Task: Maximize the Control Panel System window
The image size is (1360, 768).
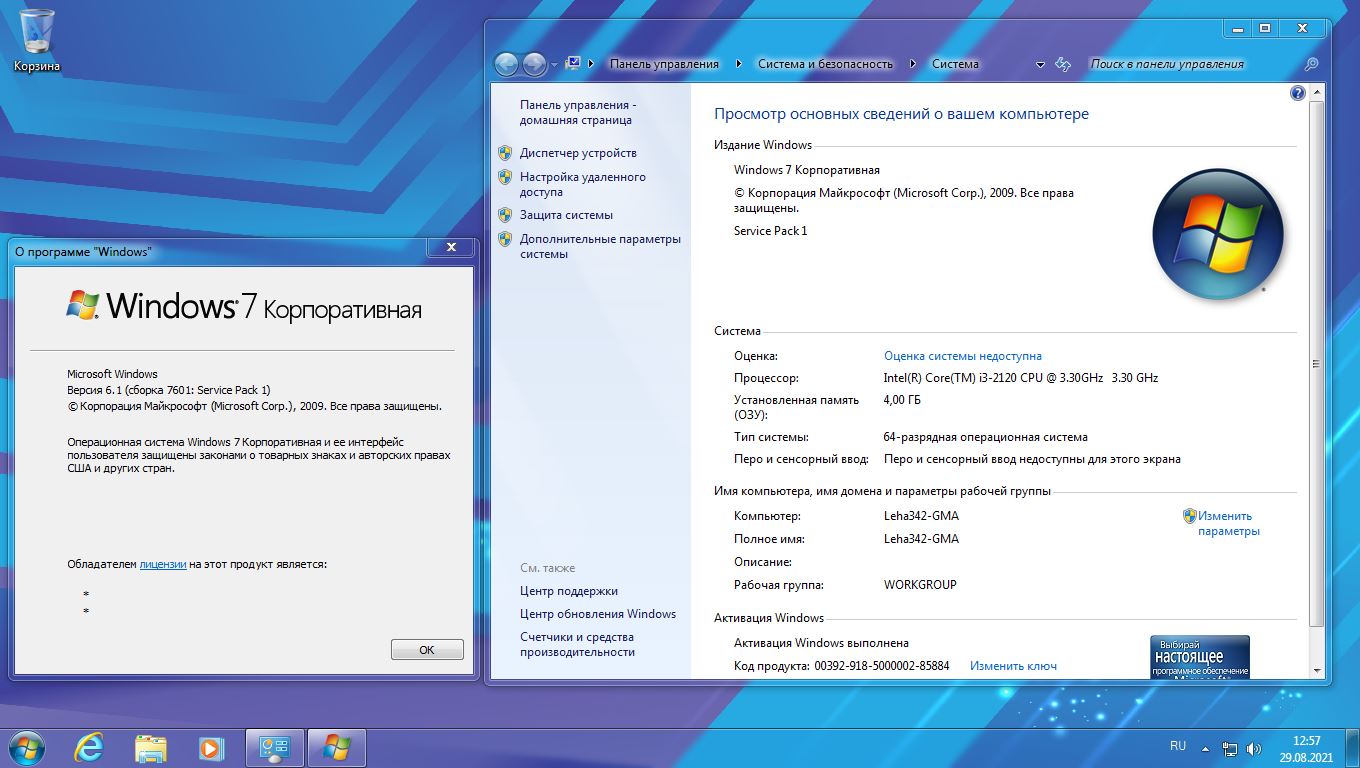Action: pyautogui.click(x=1264, y=29)
